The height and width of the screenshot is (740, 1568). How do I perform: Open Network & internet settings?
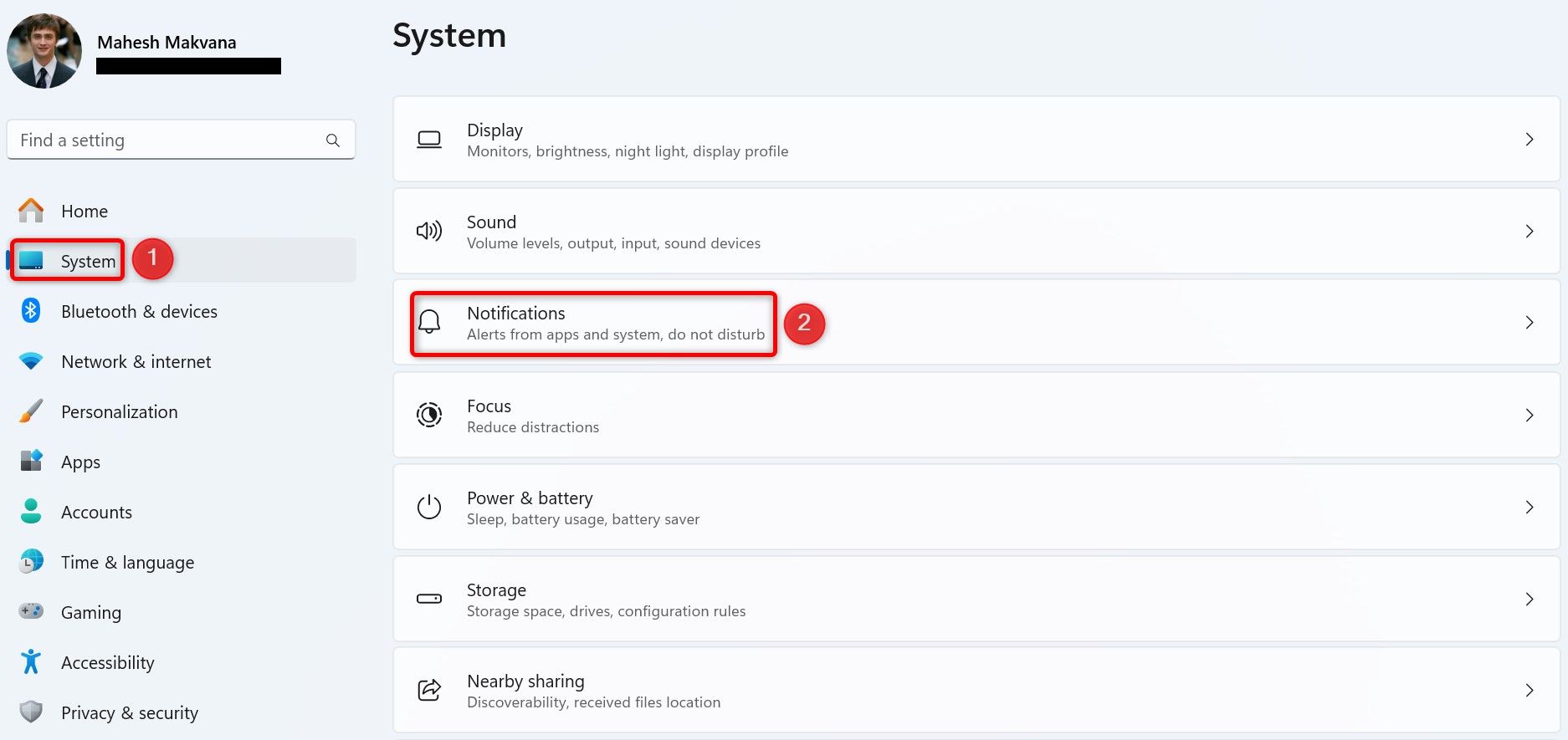pos(182,361)
